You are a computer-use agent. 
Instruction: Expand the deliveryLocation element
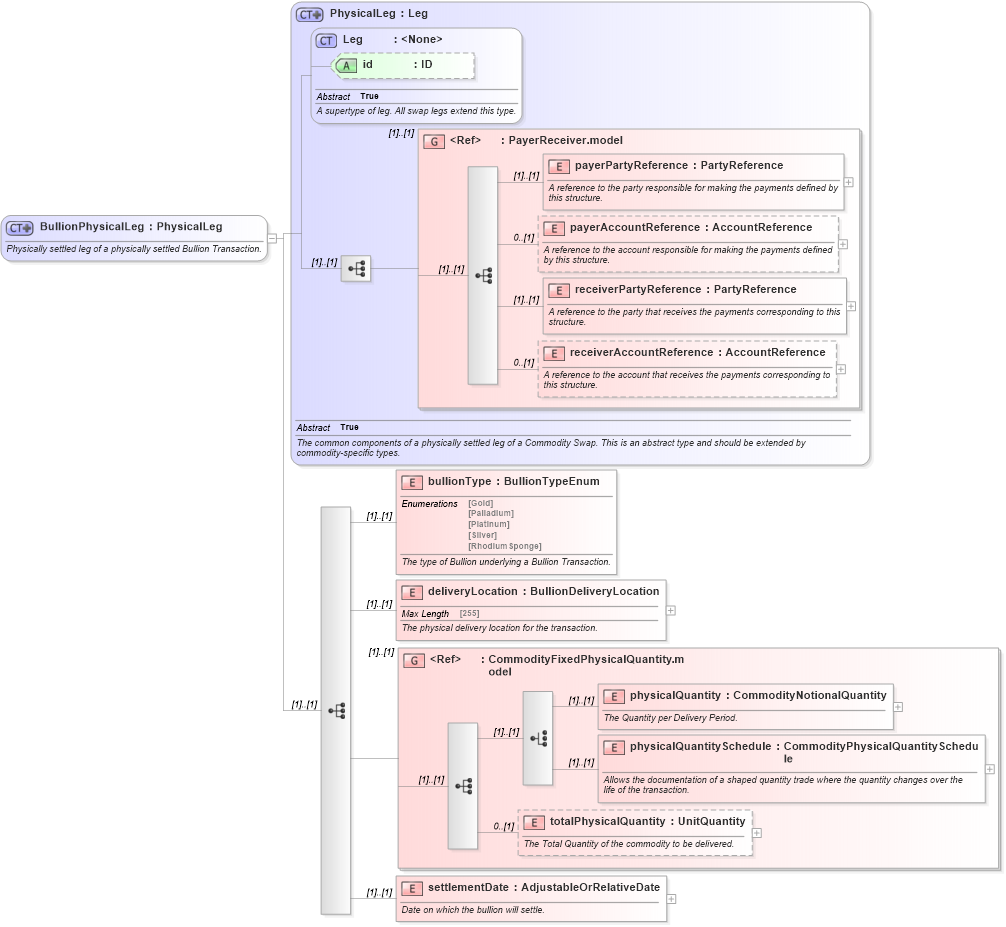click(670, 611)
